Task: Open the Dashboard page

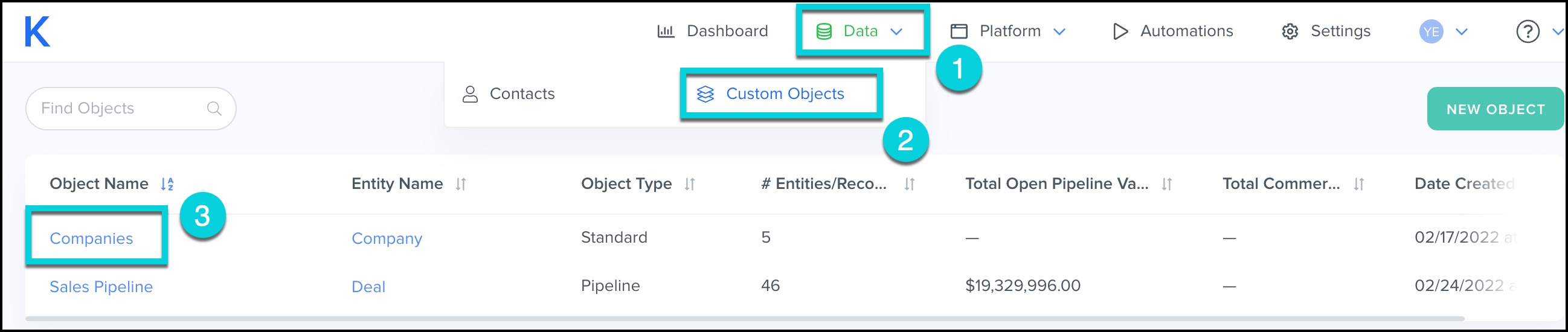Action: point(726,31)
